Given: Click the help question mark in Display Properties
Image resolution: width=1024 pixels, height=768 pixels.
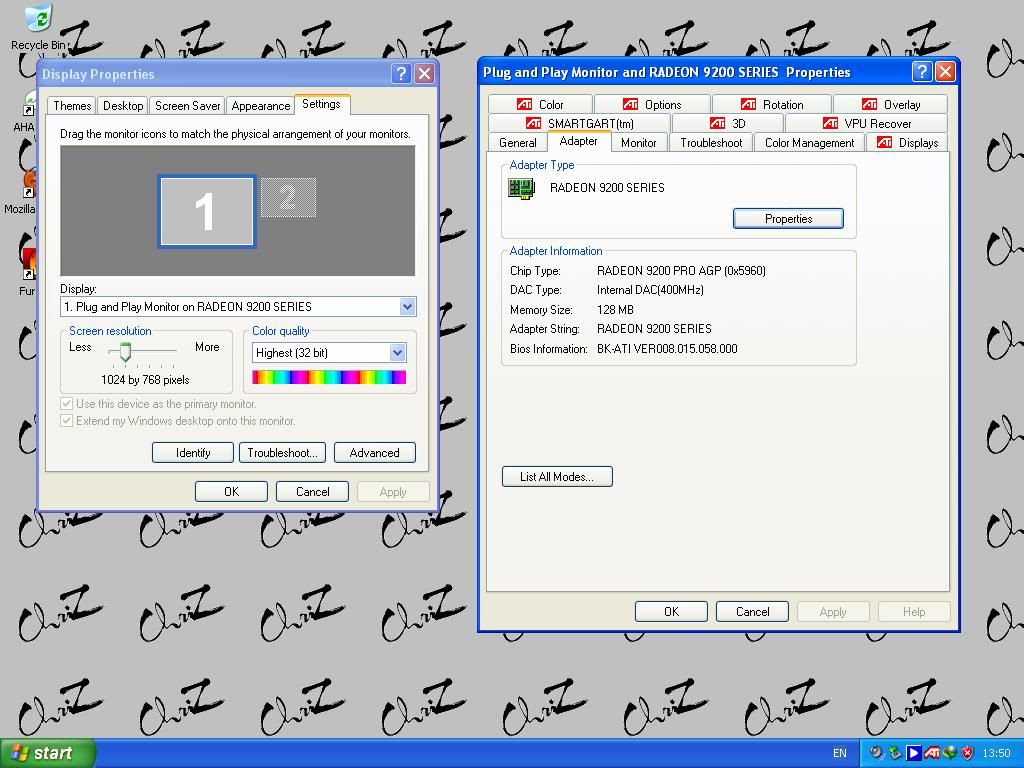Looking at the screenshot, I should pos(401,73).
